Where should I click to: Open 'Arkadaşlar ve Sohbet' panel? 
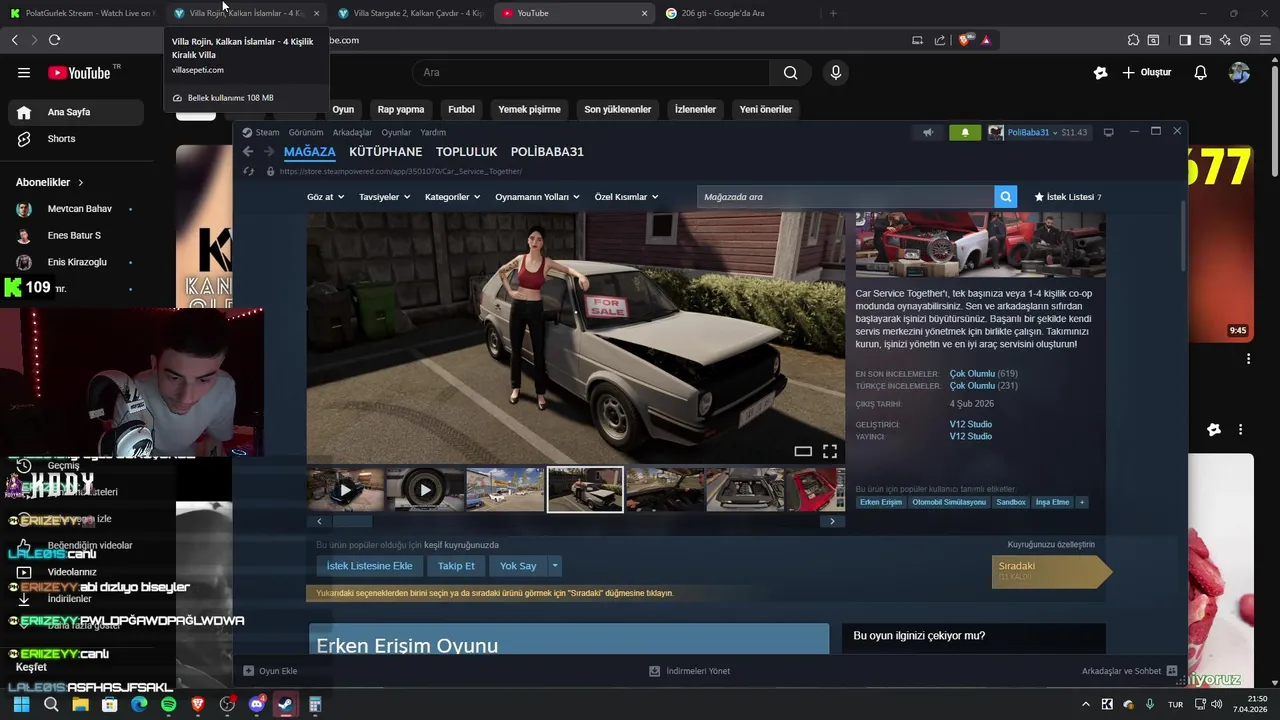tap(1129, 671)
